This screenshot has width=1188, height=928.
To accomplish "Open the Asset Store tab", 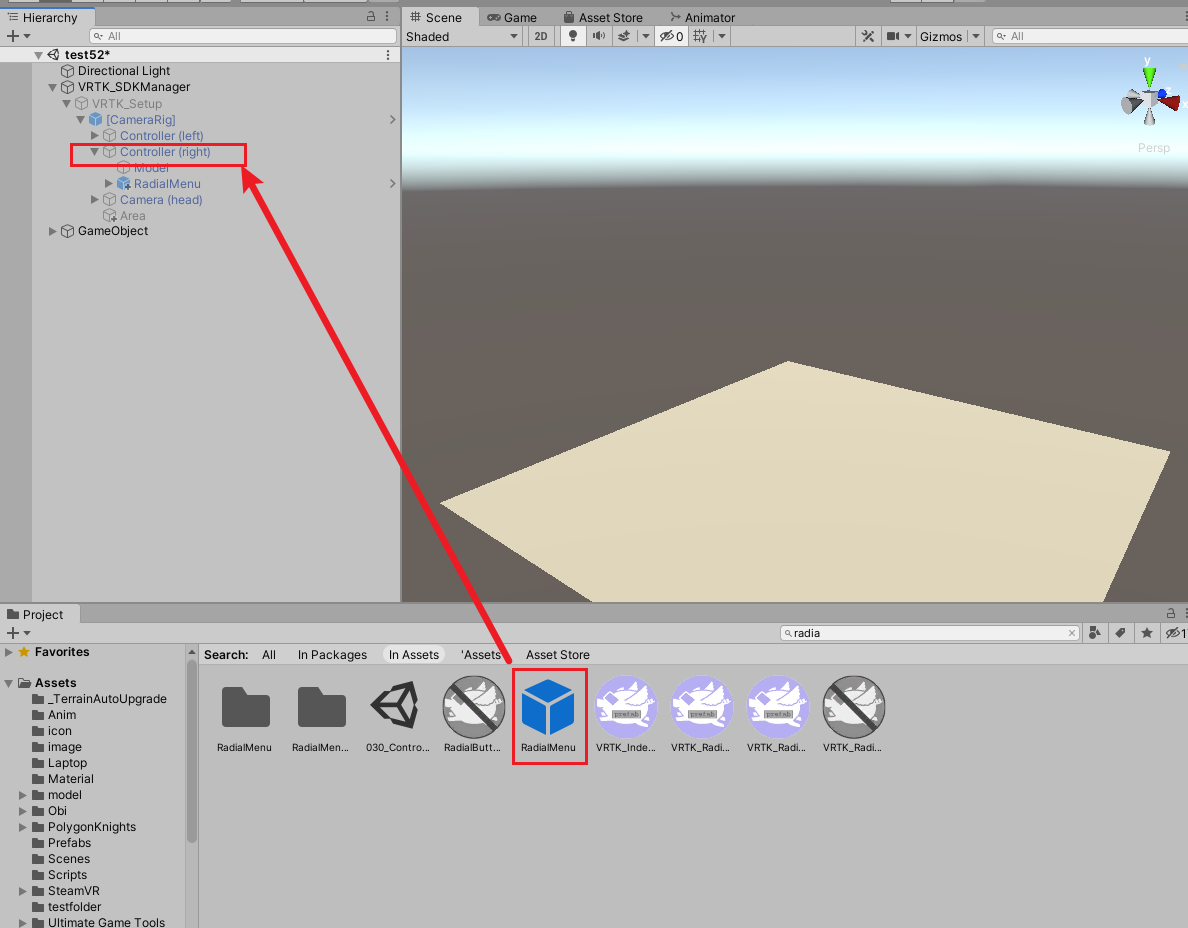I will 604,16.
